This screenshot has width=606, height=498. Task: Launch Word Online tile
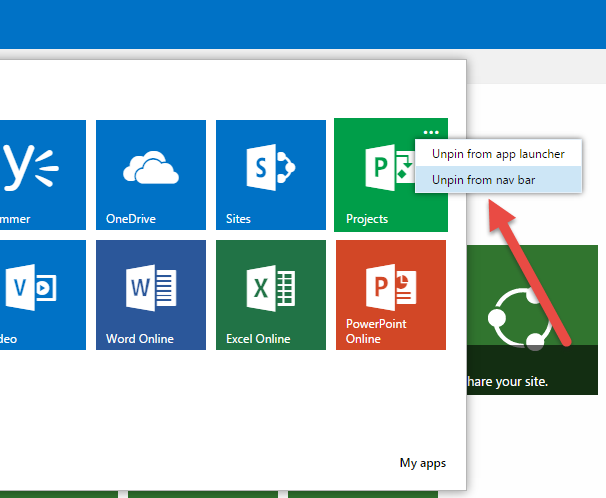click(x=151, y=295)
